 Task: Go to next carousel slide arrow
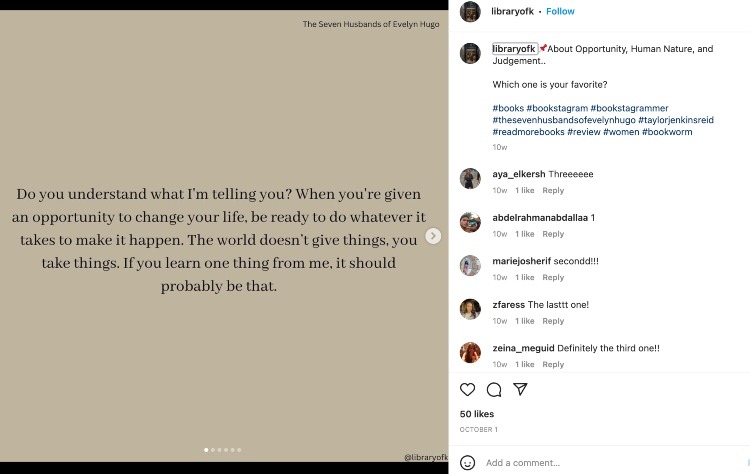(433, 236)
